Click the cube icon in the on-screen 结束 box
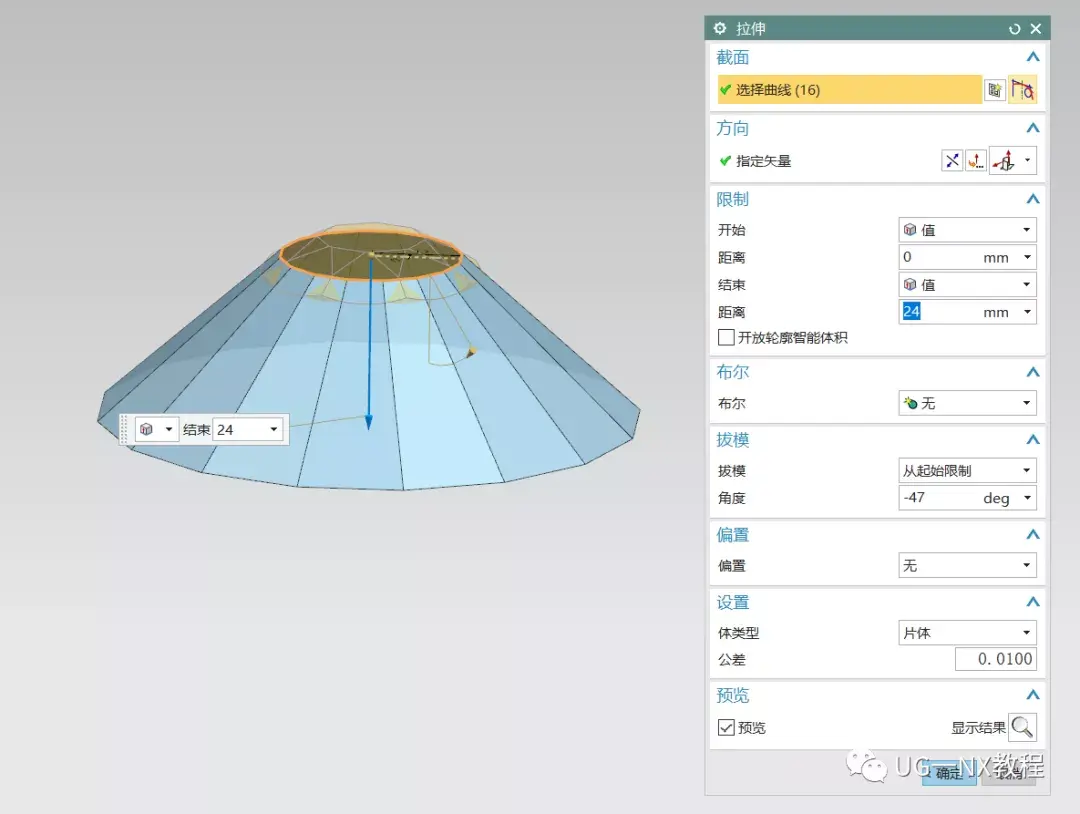 [147, 429]
